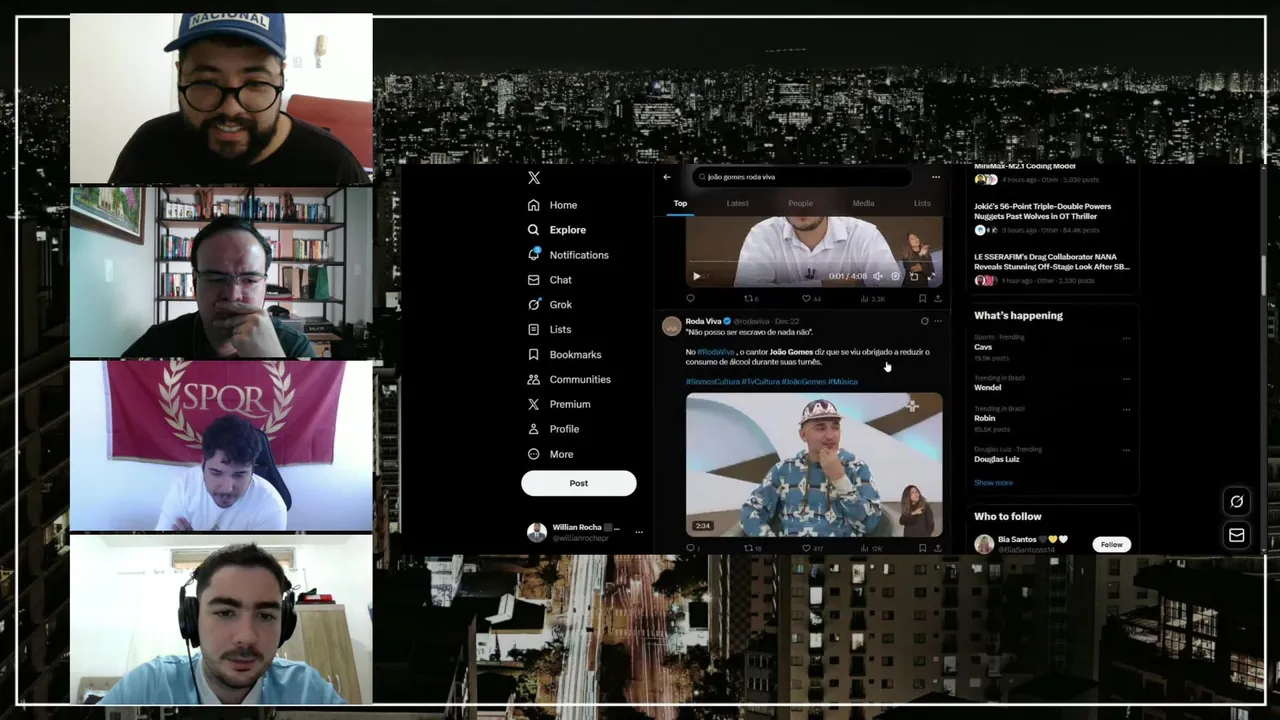Viewport: 1280px width, 720px height.
Task: Repost the post with 6 reposts
Action: [x=751, y=298]
